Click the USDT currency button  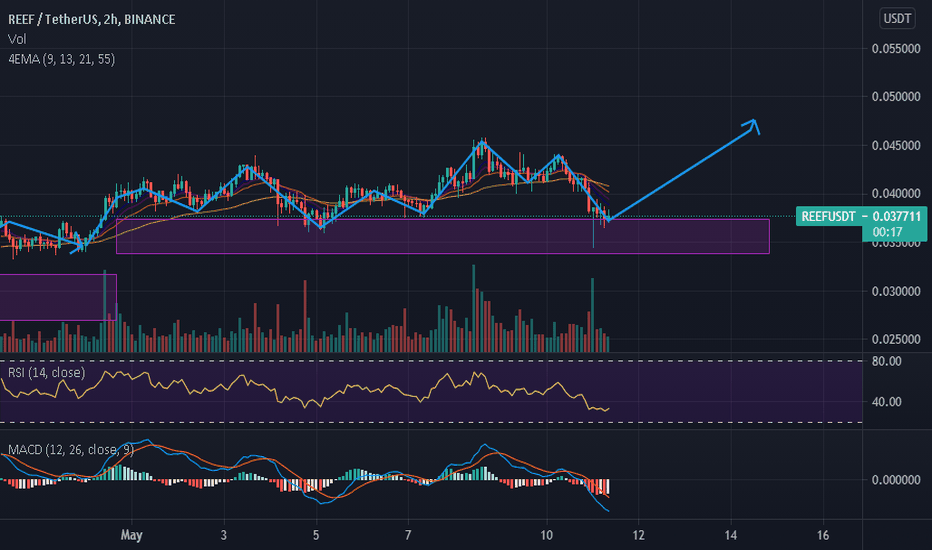(x=897, y=18)
